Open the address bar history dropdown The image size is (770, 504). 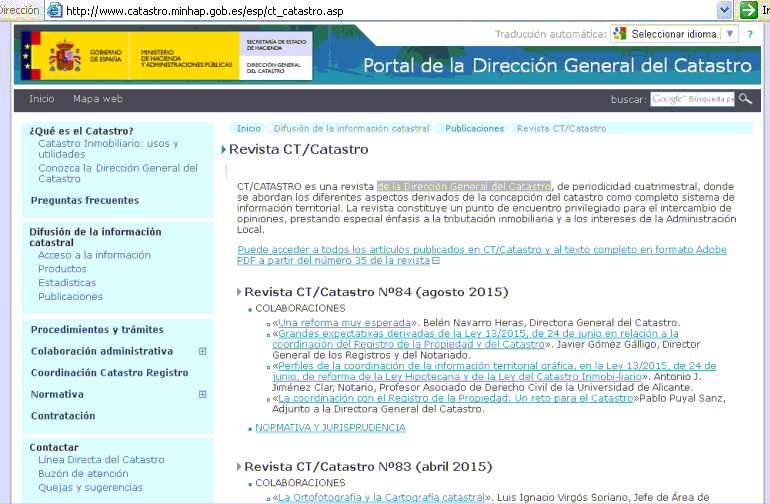(x=725, y=9)
